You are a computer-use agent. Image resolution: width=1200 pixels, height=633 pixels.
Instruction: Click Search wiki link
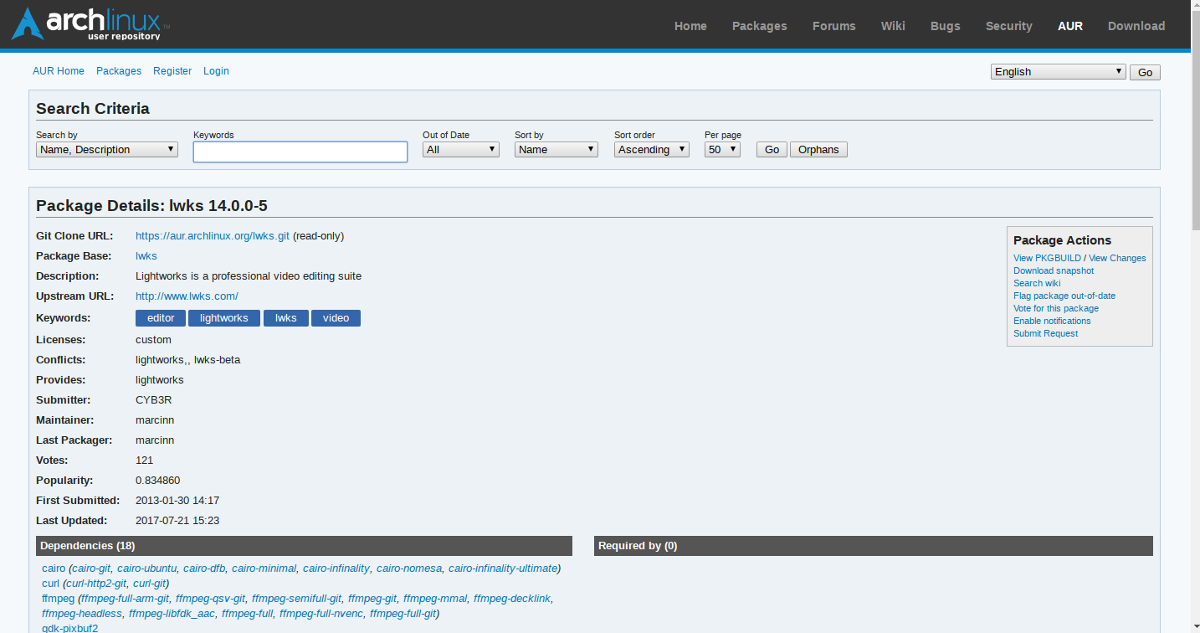click(1037, 283)
